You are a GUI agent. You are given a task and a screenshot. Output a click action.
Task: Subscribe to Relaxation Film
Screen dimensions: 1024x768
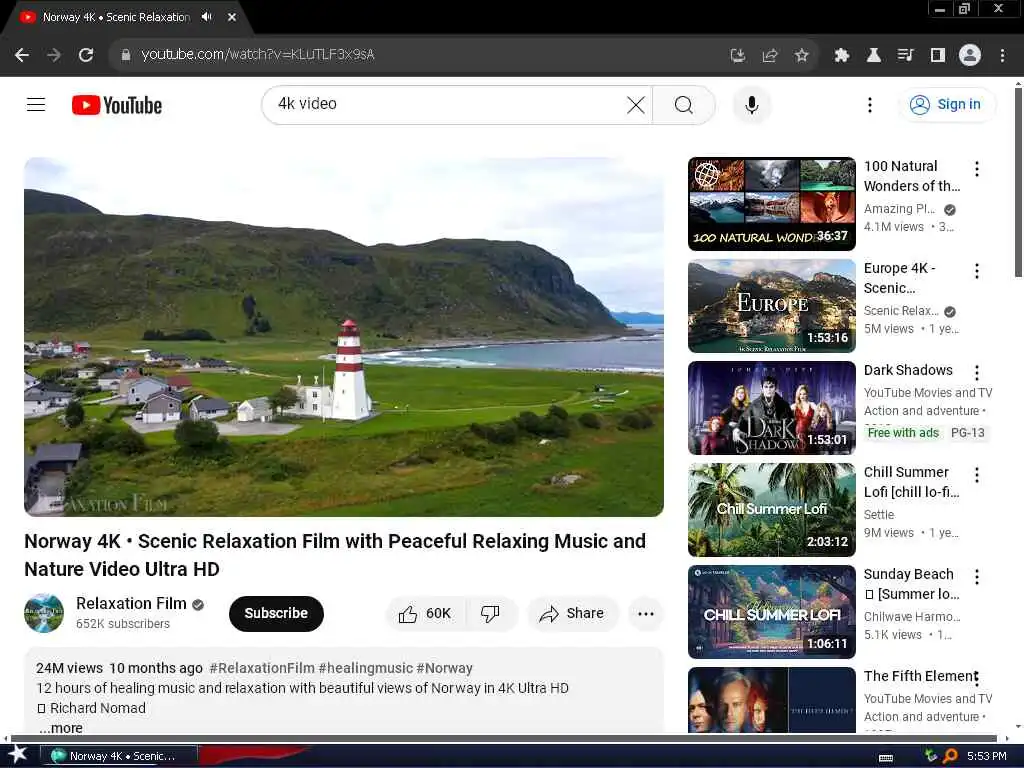coord(276,613)
